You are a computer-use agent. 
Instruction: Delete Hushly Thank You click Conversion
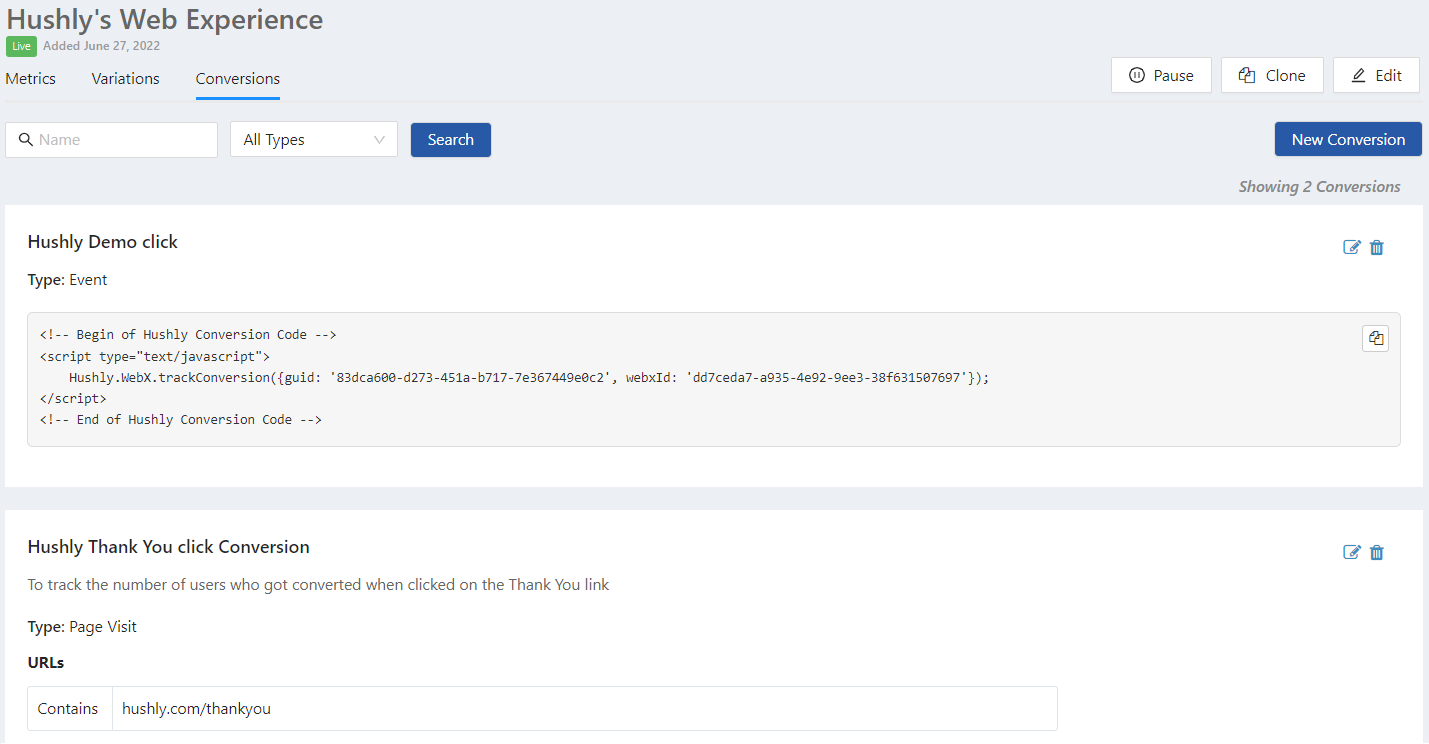click(x=1377, y=552)
